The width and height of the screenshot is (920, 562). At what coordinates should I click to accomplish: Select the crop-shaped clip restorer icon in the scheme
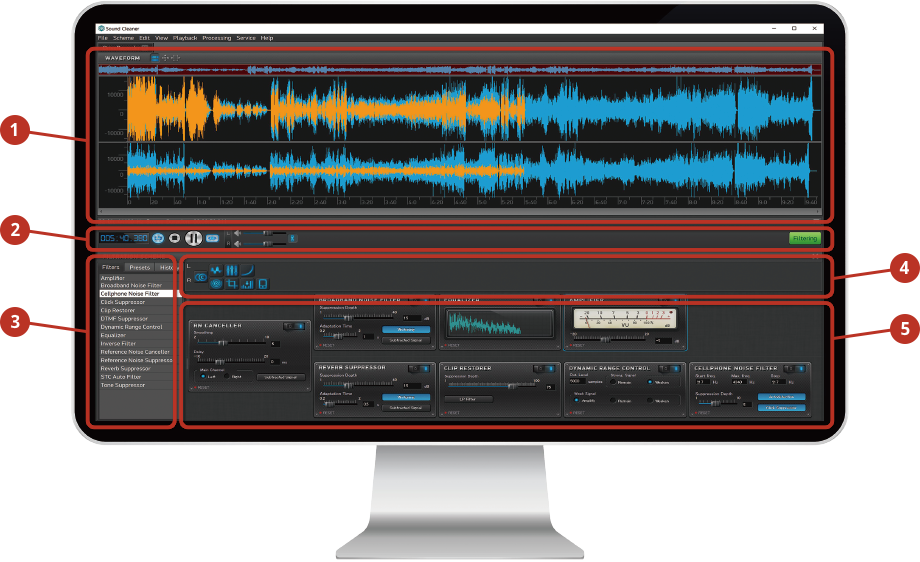232,284
